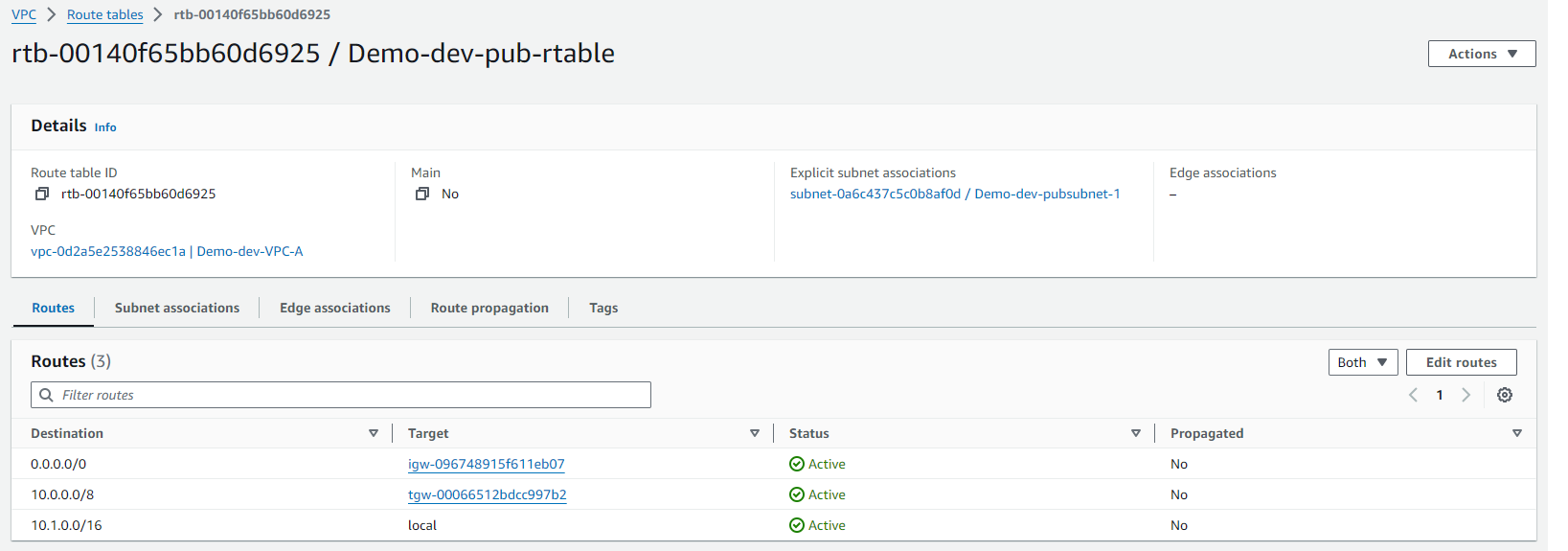This screenshot has width=1568, height=551.
Task: Copy the Main value 'No'
Action: pos(422,194)
